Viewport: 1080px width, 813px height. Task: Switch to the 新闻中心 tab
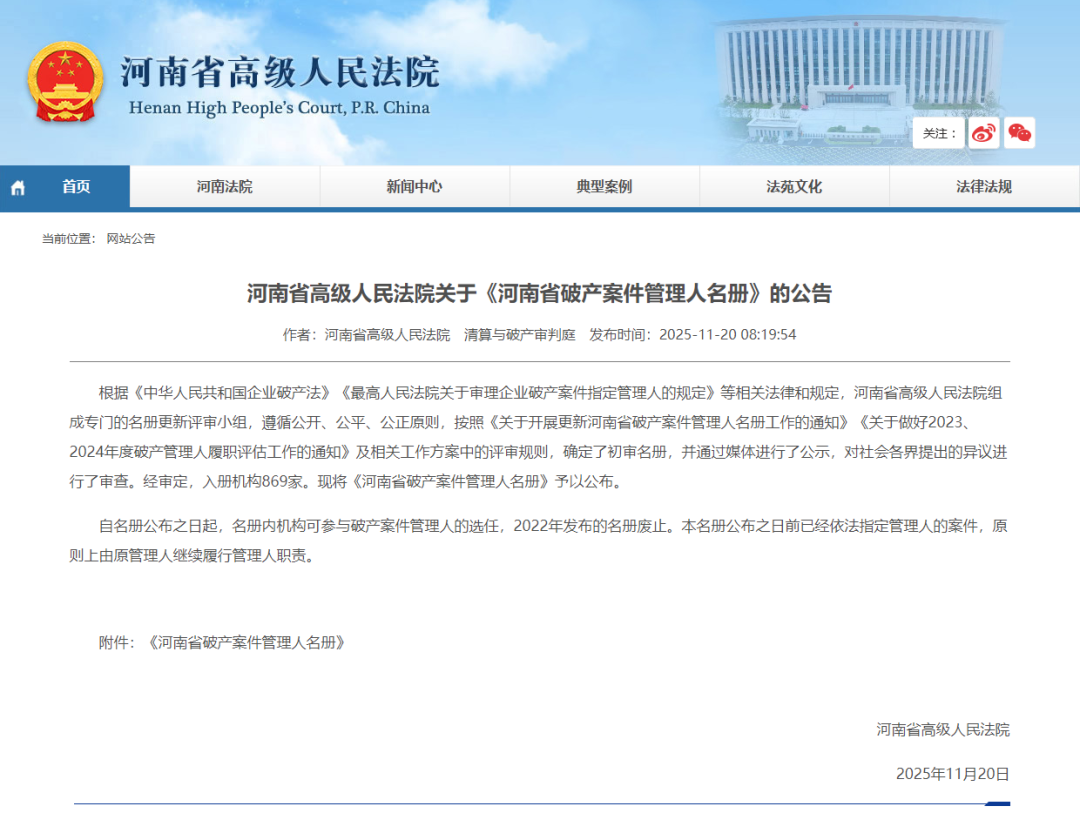pos(415,186)
